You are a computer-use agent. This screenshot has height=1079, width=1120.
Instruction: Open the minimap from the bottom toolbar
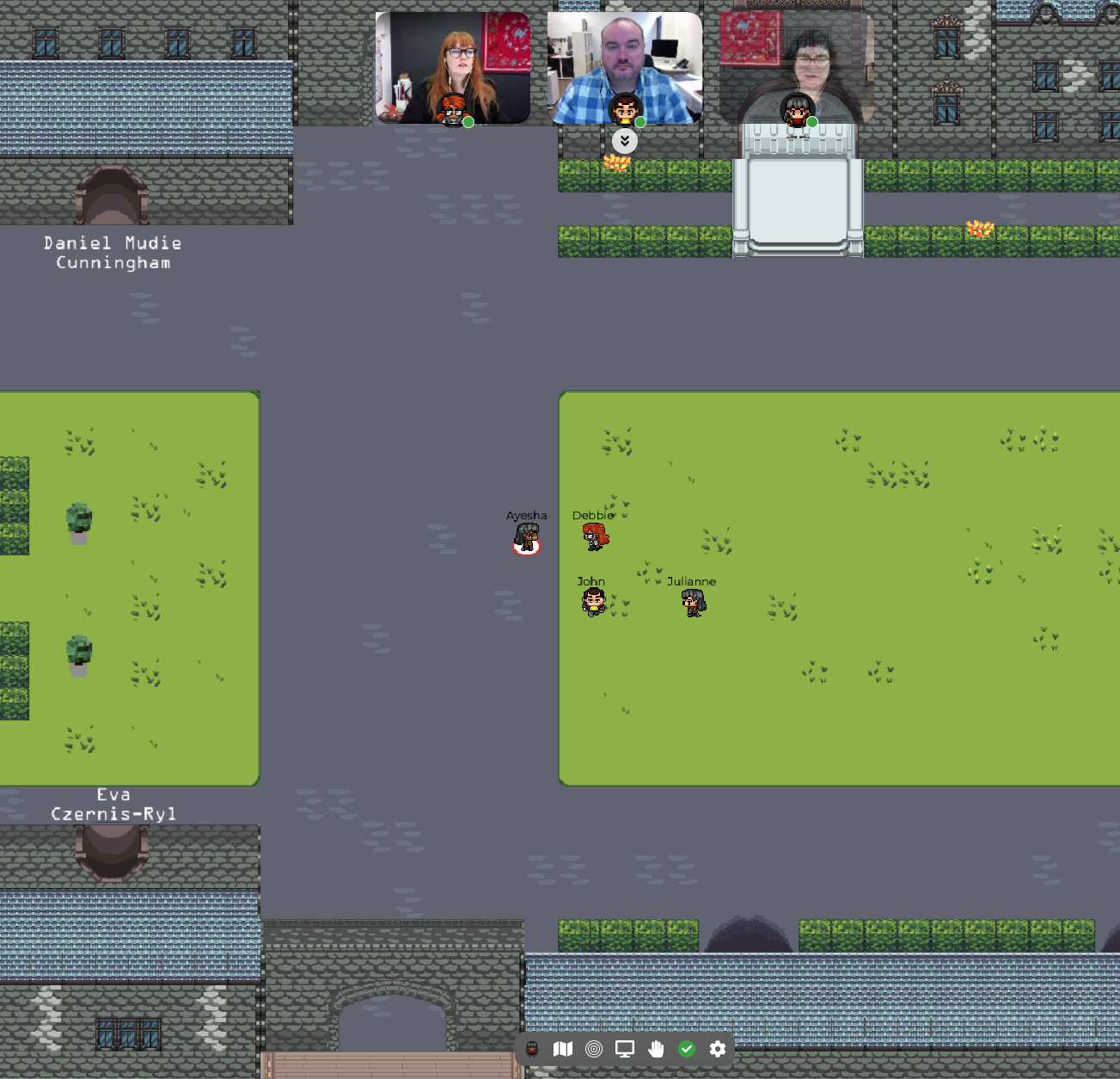point(563,1049)
